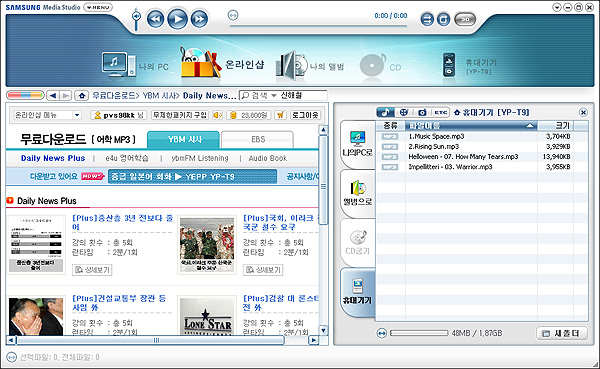
Task: Select the e4u 영어학습 submenu
Action: coord(127,158)
